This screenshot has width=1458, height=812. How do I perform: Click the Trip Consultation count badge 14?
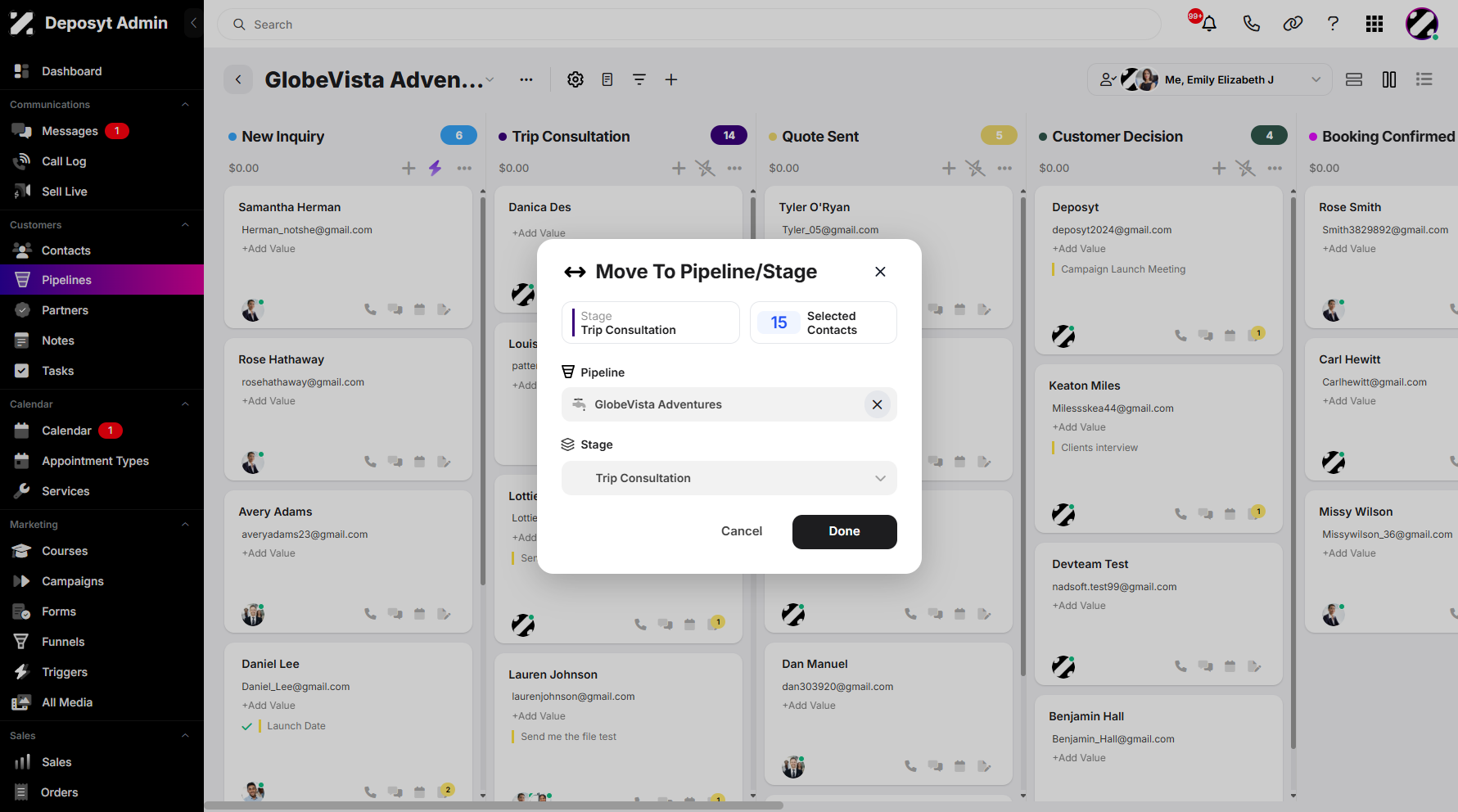click(x=729, y=135)
